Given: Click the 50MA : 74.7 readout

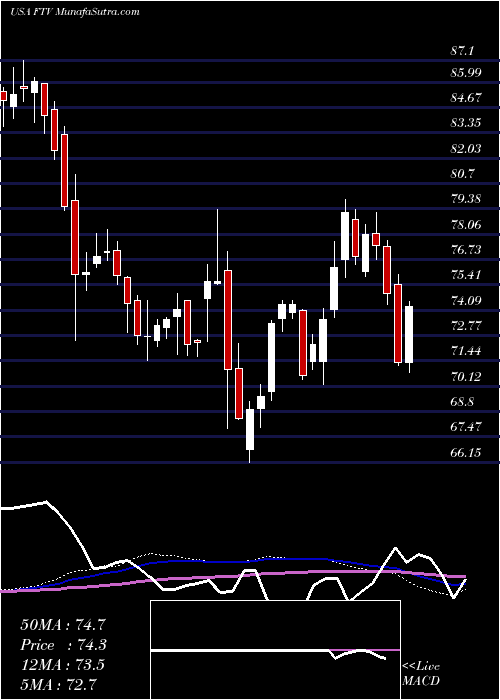Looking at the screenshot, I should pyautogui.click(x=62, y=625).
